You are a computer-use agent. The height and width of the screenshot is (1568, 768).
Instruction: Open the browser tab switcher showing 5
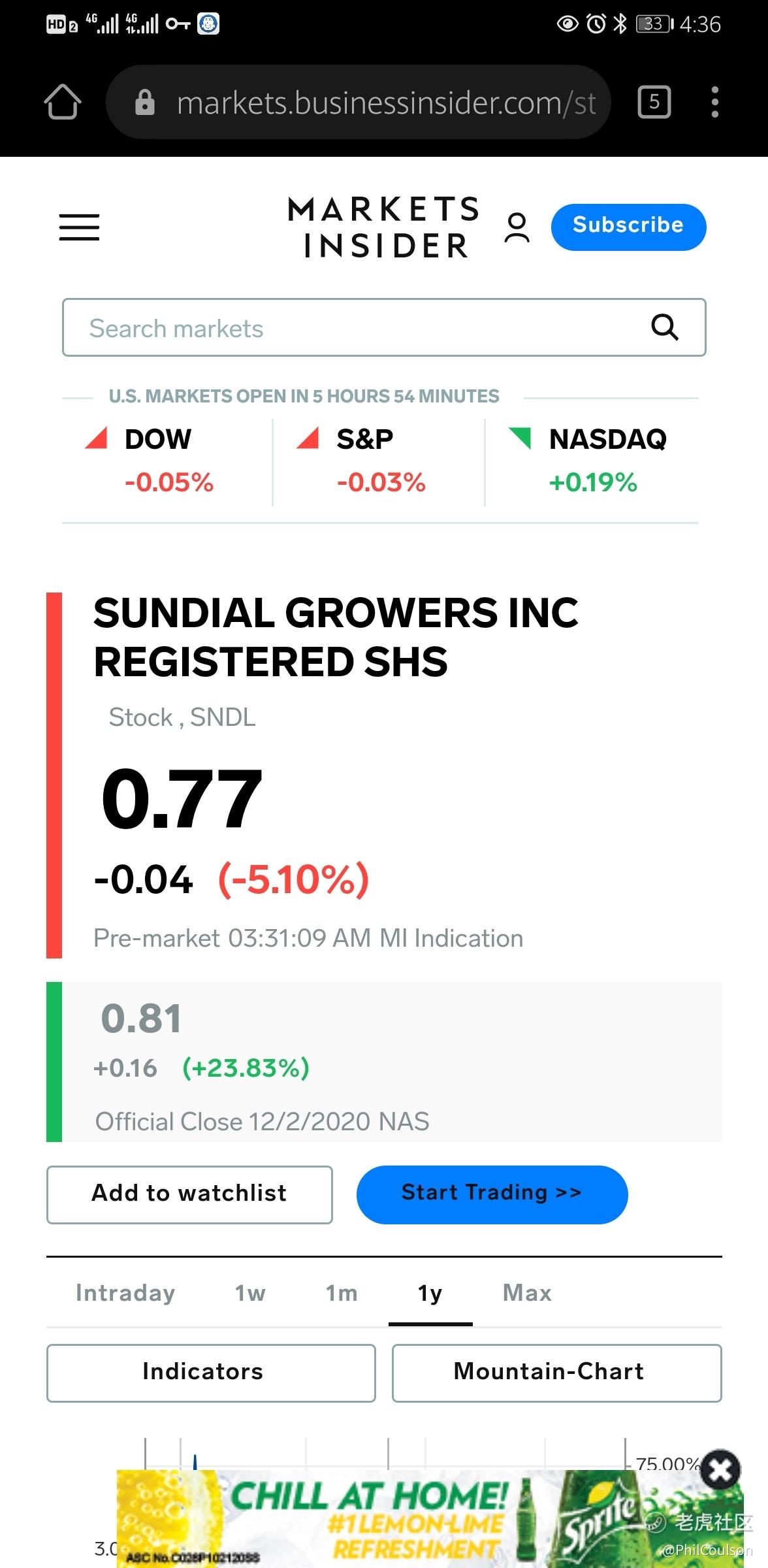654,102
